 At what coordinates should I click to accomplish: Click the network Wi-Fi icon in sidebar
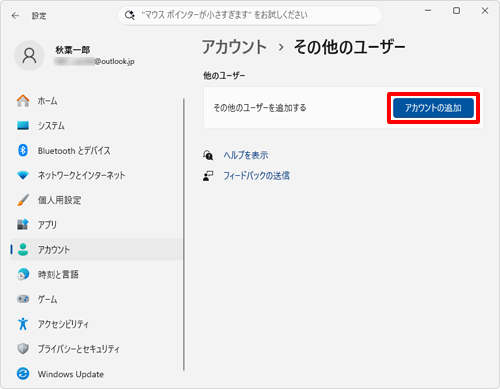click(23, 175)
